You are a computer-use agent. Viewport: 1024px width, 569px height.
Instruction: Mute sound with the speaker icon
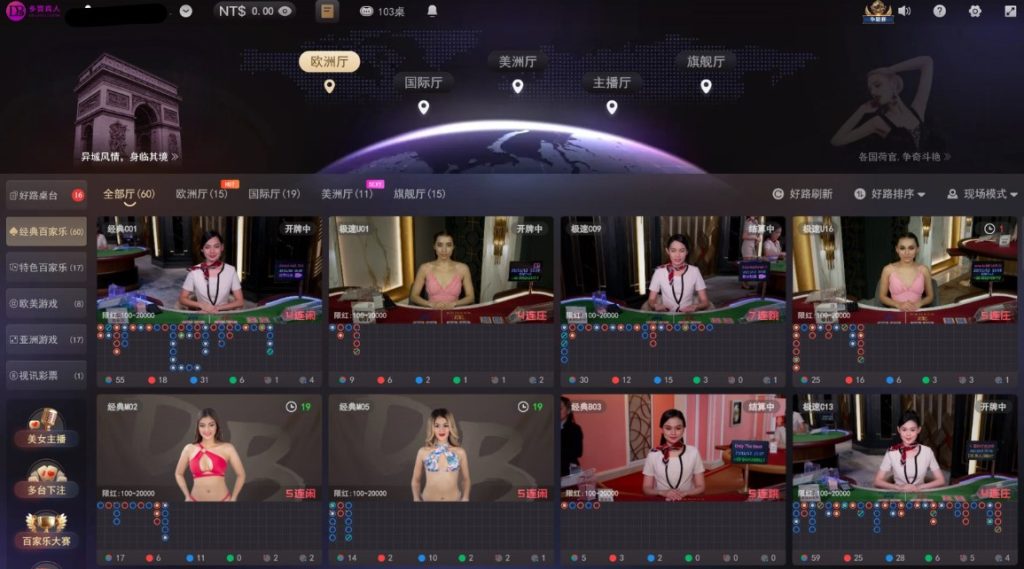pos(904,11)
